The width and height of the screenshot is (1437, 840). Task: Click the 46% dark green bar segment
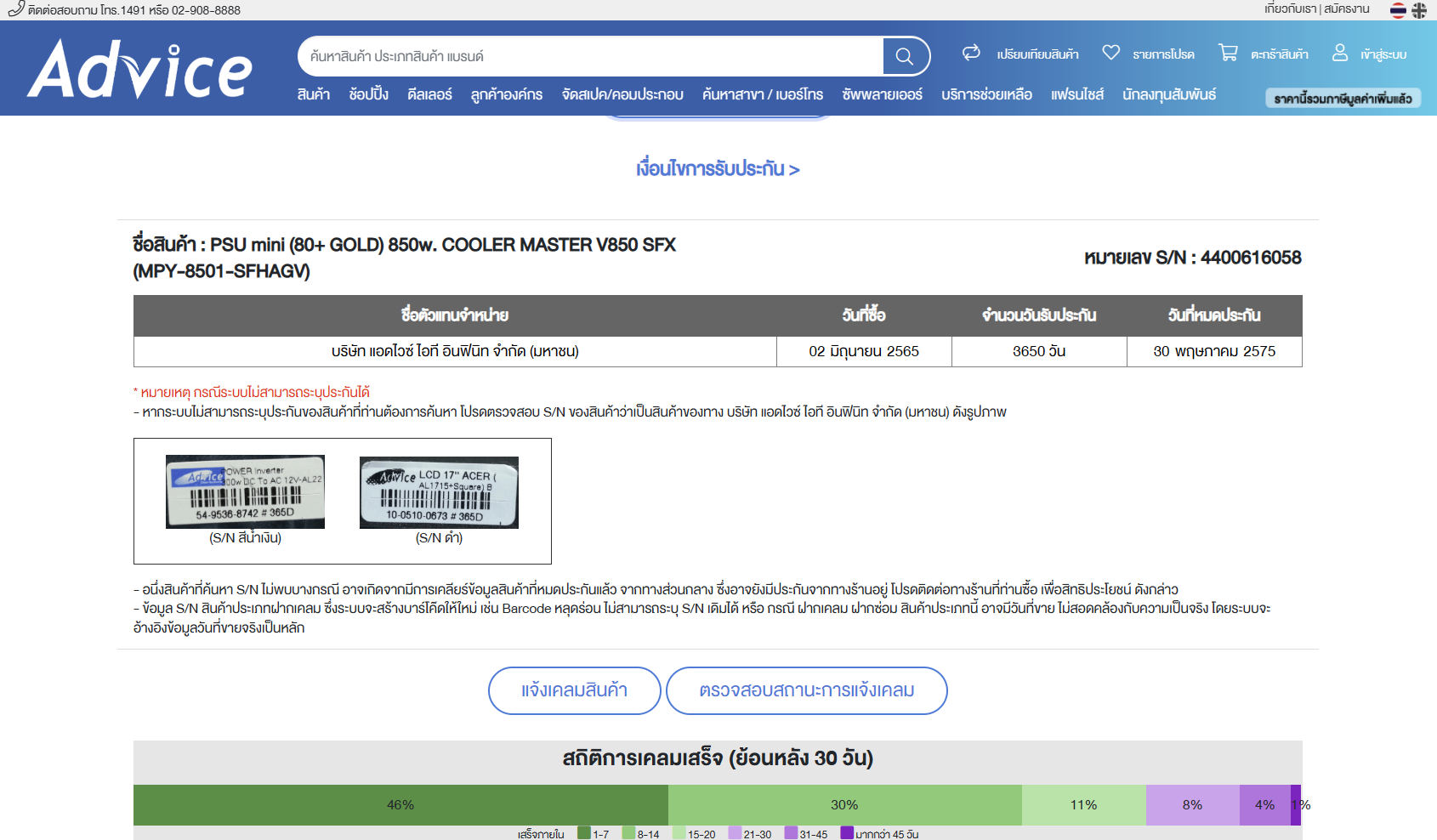pyautogui.click(x=400, y=804)
